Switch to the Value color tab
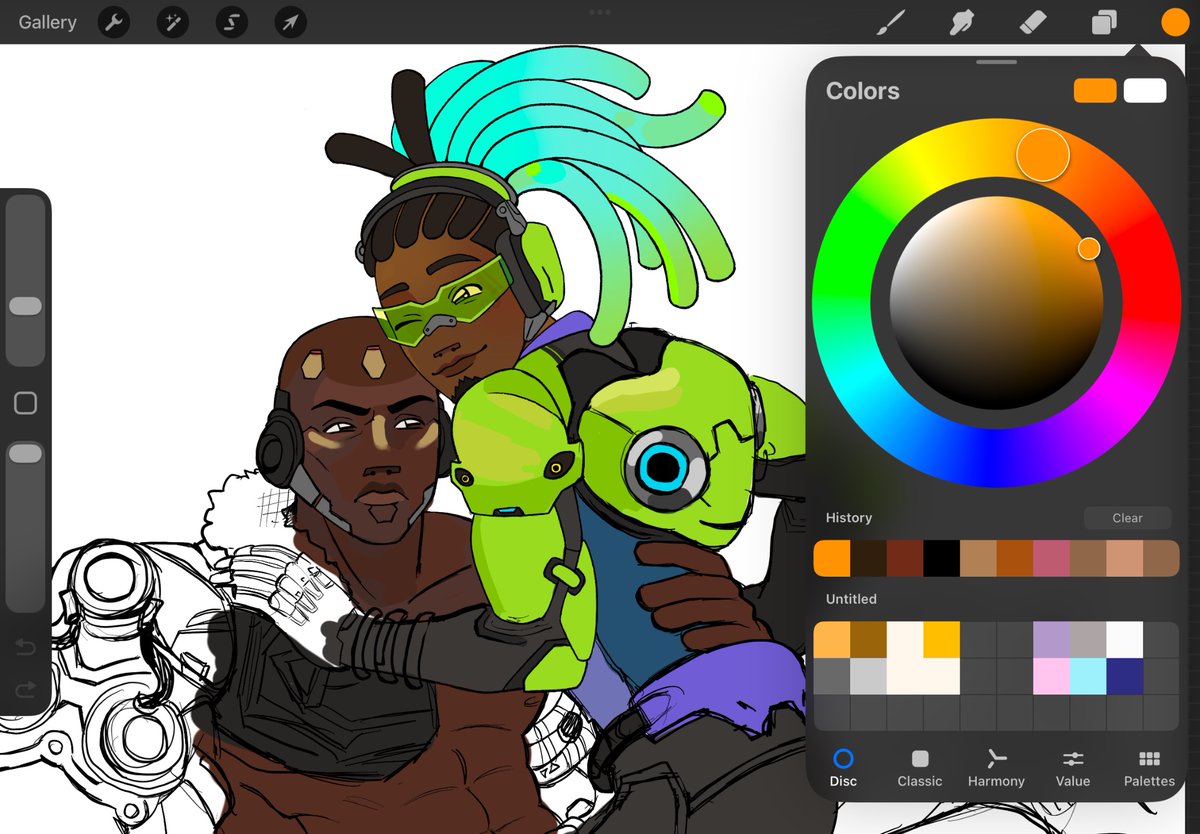1200x834 pixels. coord(1073,768)
